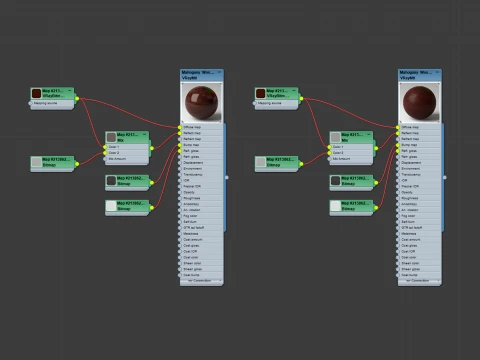The height and width of the screenshot is (360, 480).
Task: Collapse the left graph's Mix map node
Action: 144,134
